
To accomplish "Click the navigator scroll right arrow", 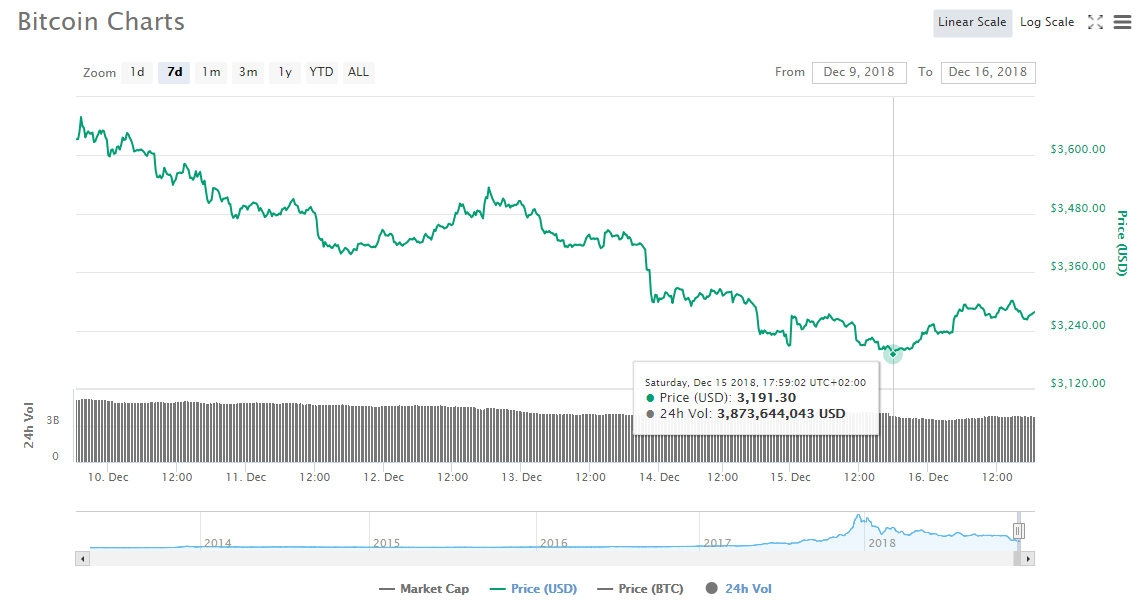I will pos(1029,558).
